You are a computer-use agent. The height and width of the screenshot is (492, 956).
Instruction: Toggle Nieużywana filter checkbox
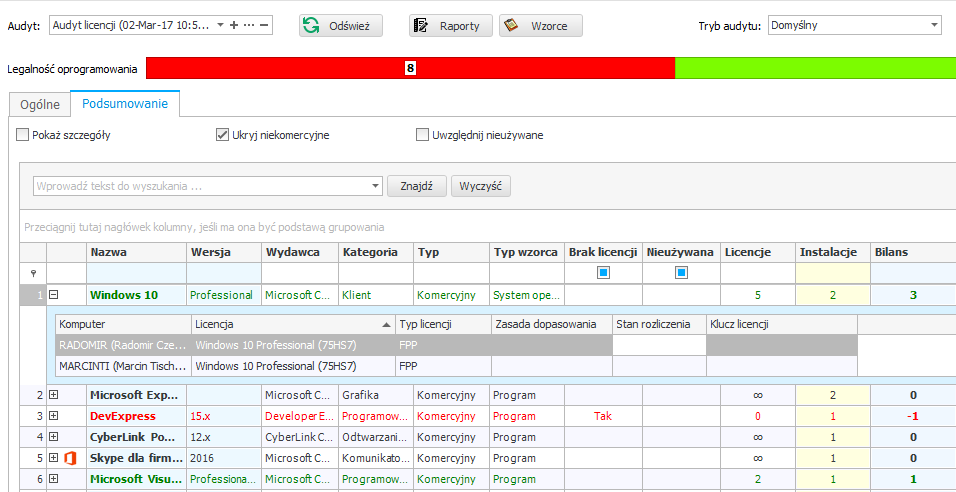click(681, 273)
